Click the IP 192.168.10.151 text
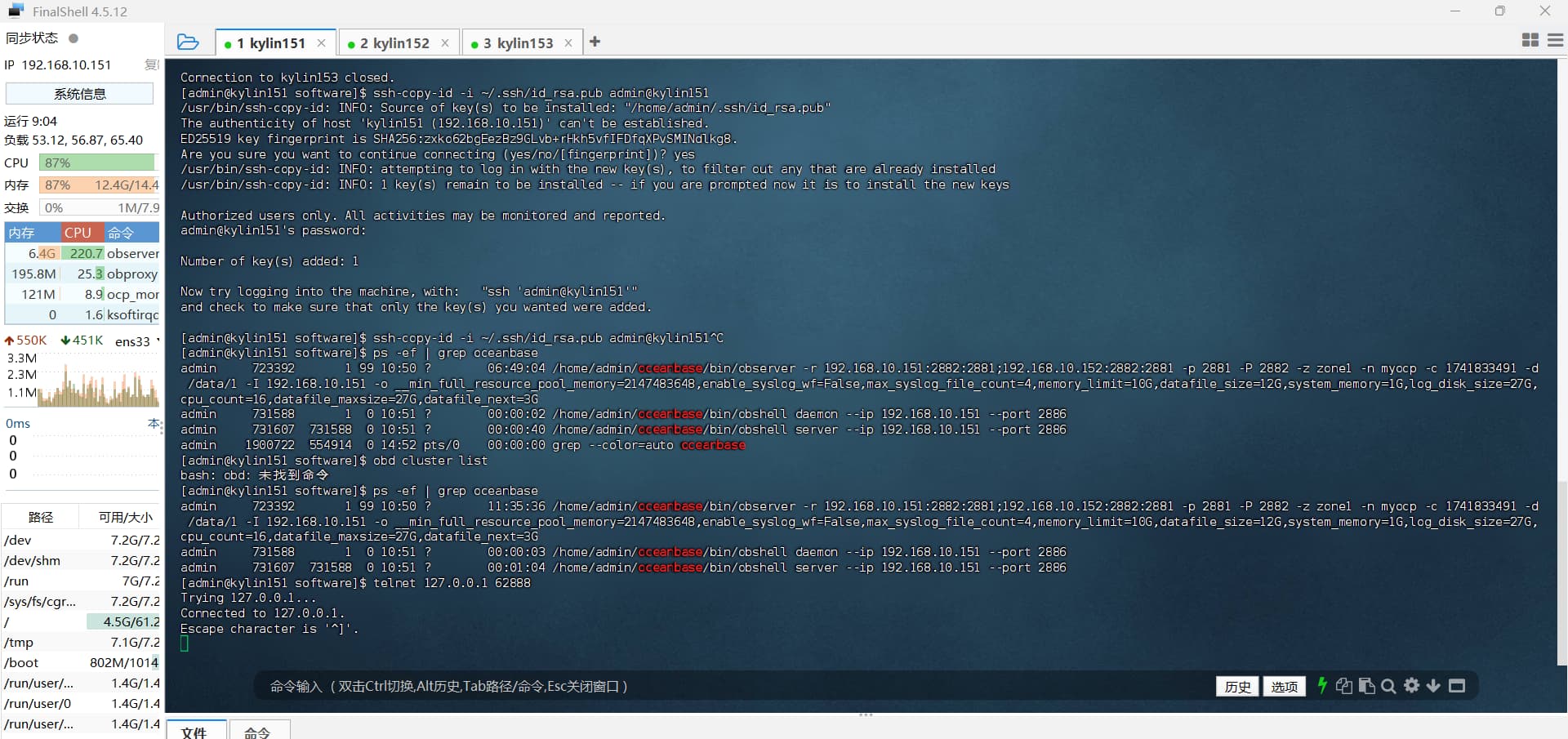The width and height of the screenshot is (1568, 739). [x=57, y=65]
